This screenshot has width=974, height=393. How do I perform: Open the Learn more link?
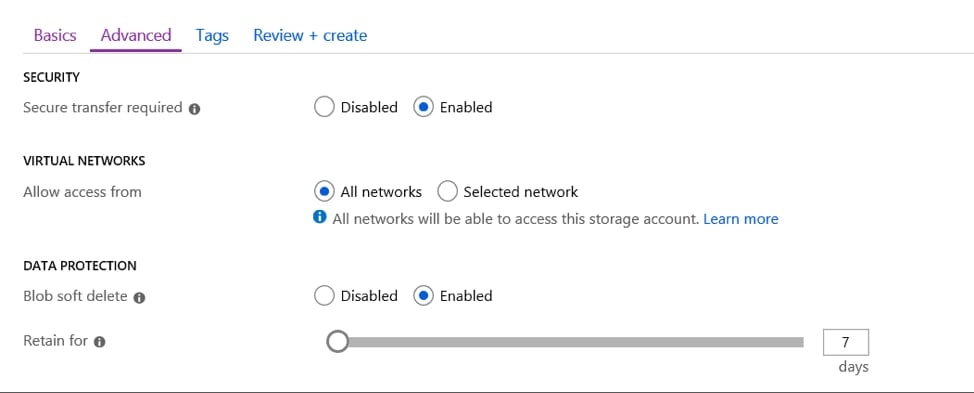click(x=740, y=219)
